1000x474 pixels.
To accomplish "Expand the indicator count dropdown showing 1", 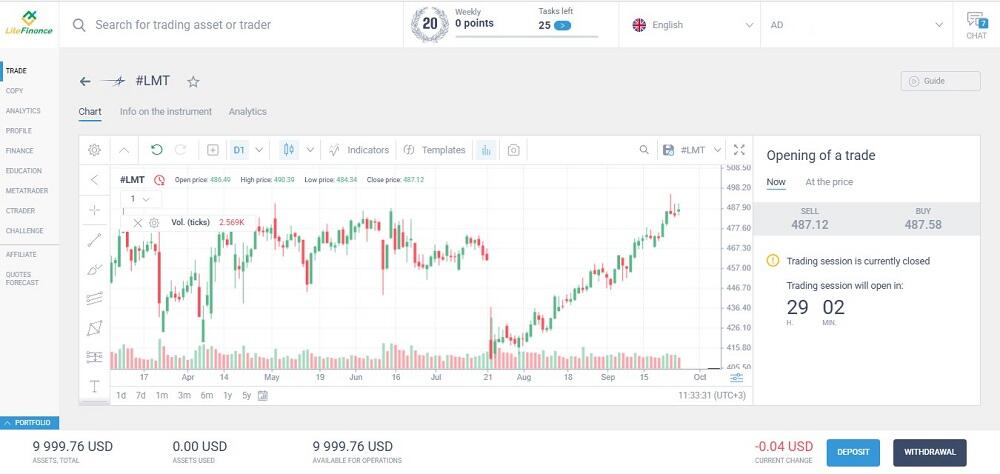I will [x=140, y=199].
